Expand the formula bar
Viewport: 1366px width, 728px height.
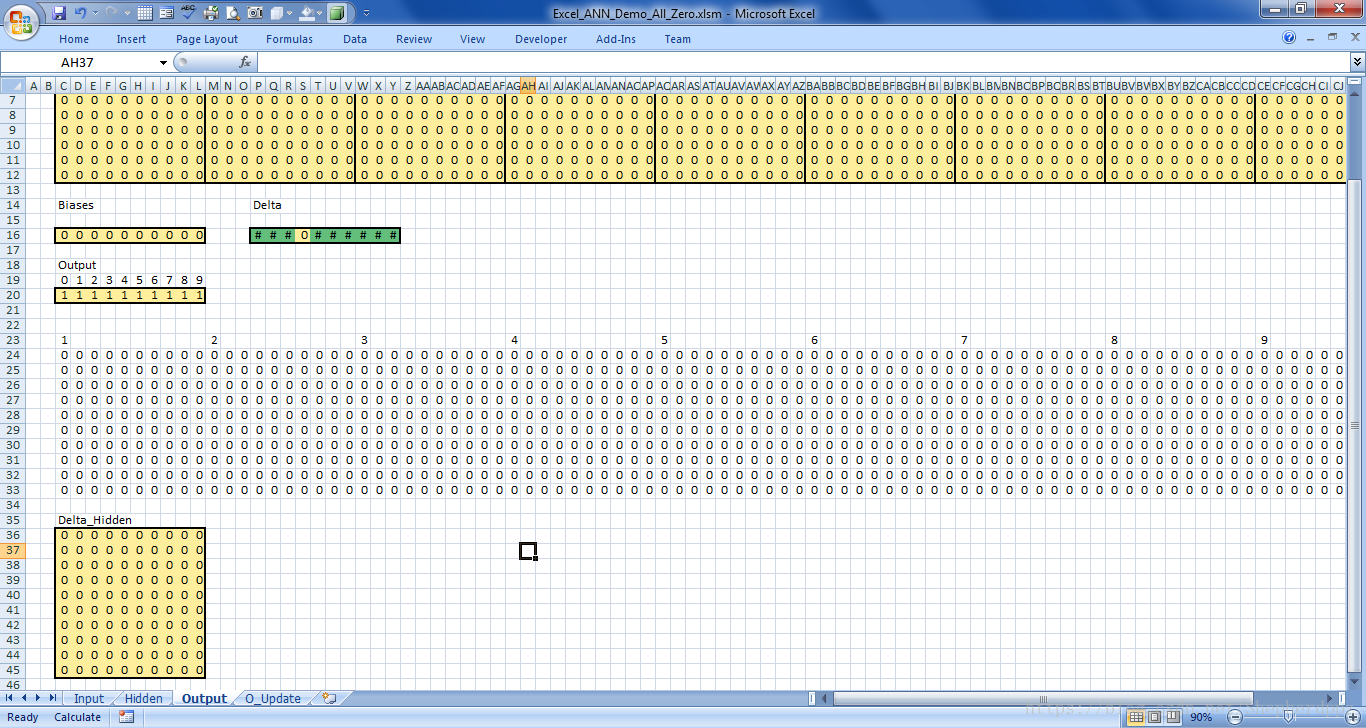click(1357, 62)
